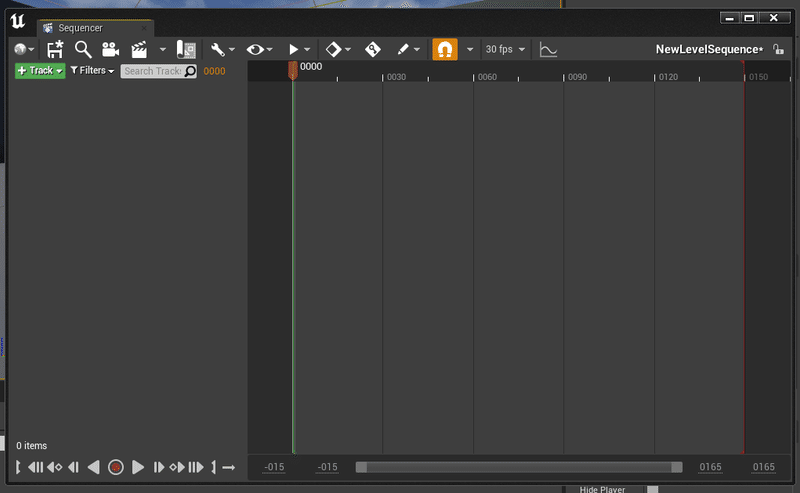
Task: Toggle the orange magnet snapping button
Action: click(445, 50)
